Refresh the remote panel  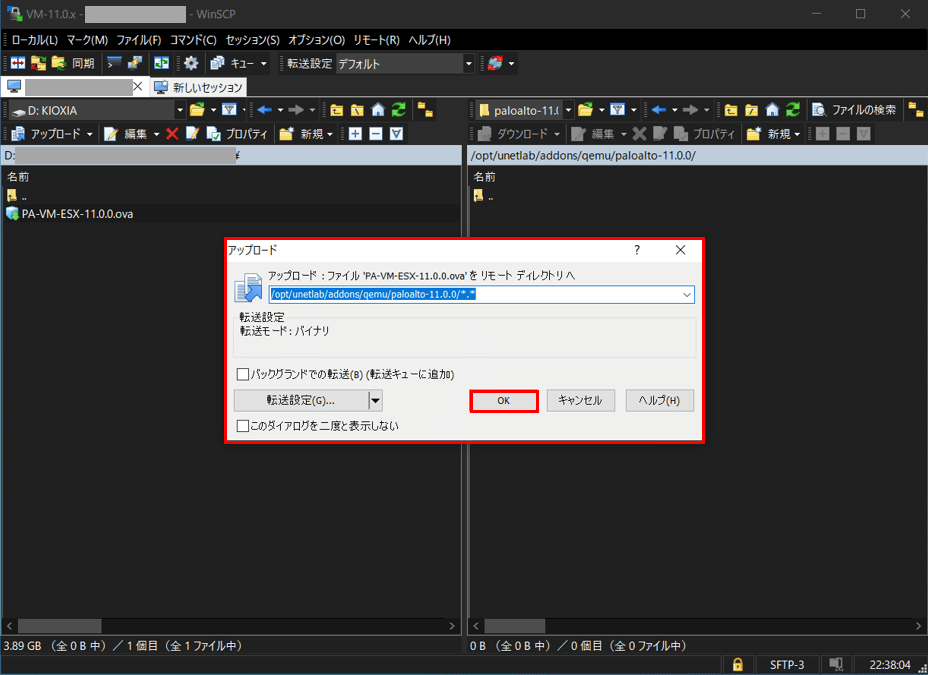tap(793, 110)
